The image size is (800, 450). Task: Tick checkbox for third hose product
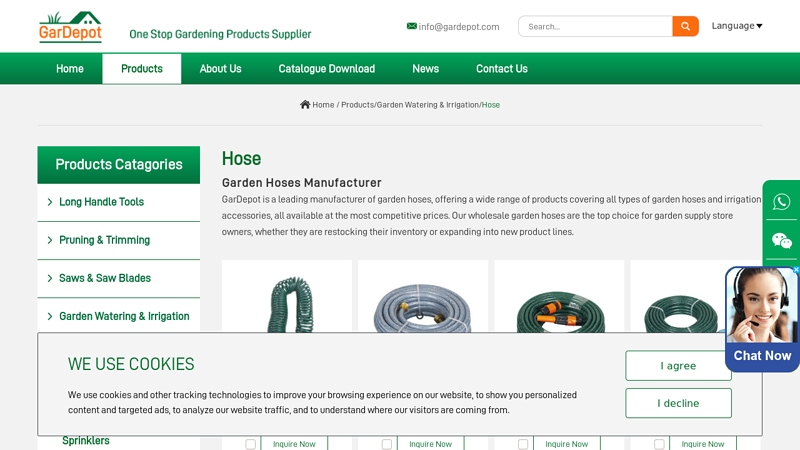(x=523, y=444)
